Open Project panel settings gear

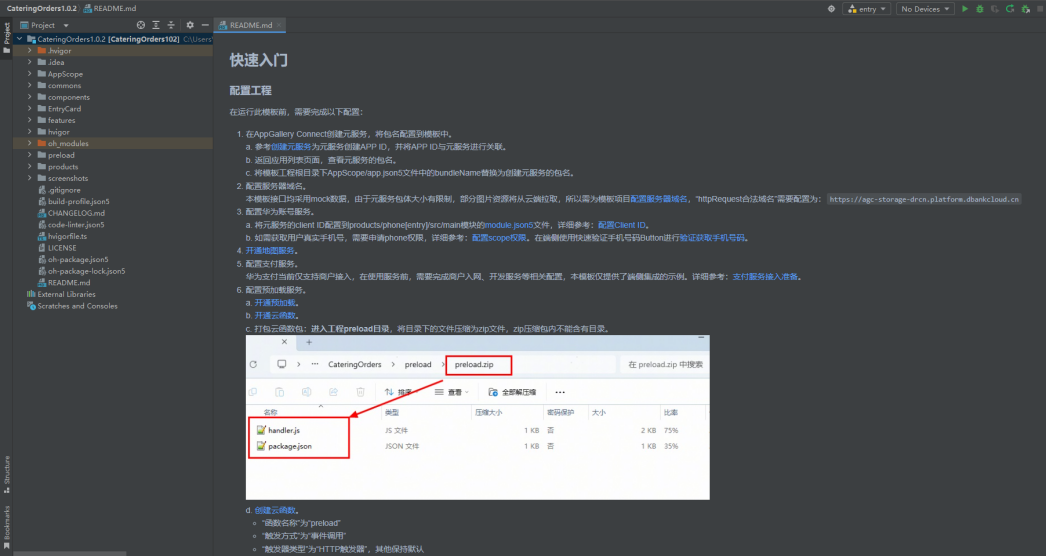pyautogui.click(x=190, y=24)
